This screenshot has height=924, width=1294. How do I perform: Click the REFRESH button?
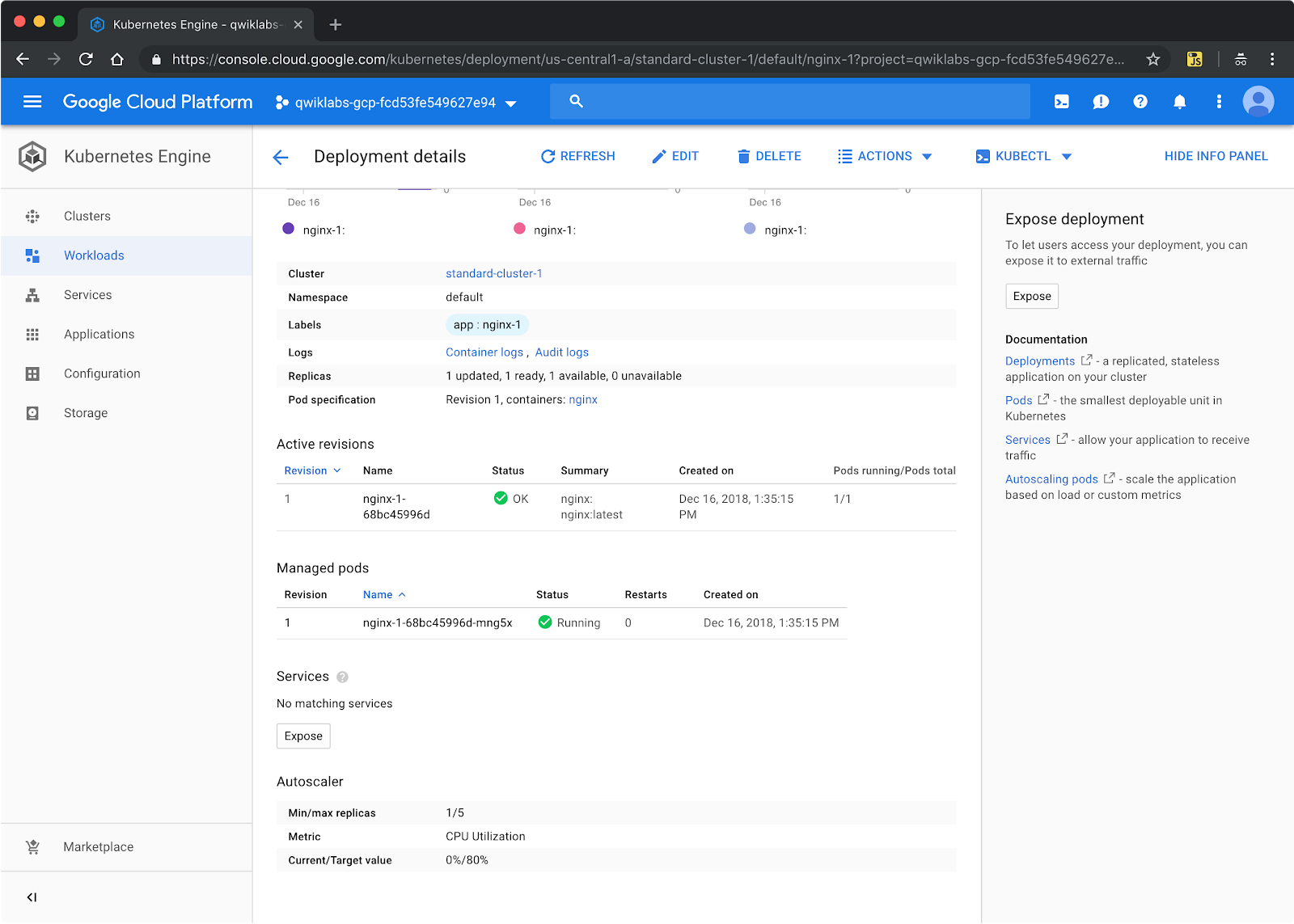click(577, 157)
